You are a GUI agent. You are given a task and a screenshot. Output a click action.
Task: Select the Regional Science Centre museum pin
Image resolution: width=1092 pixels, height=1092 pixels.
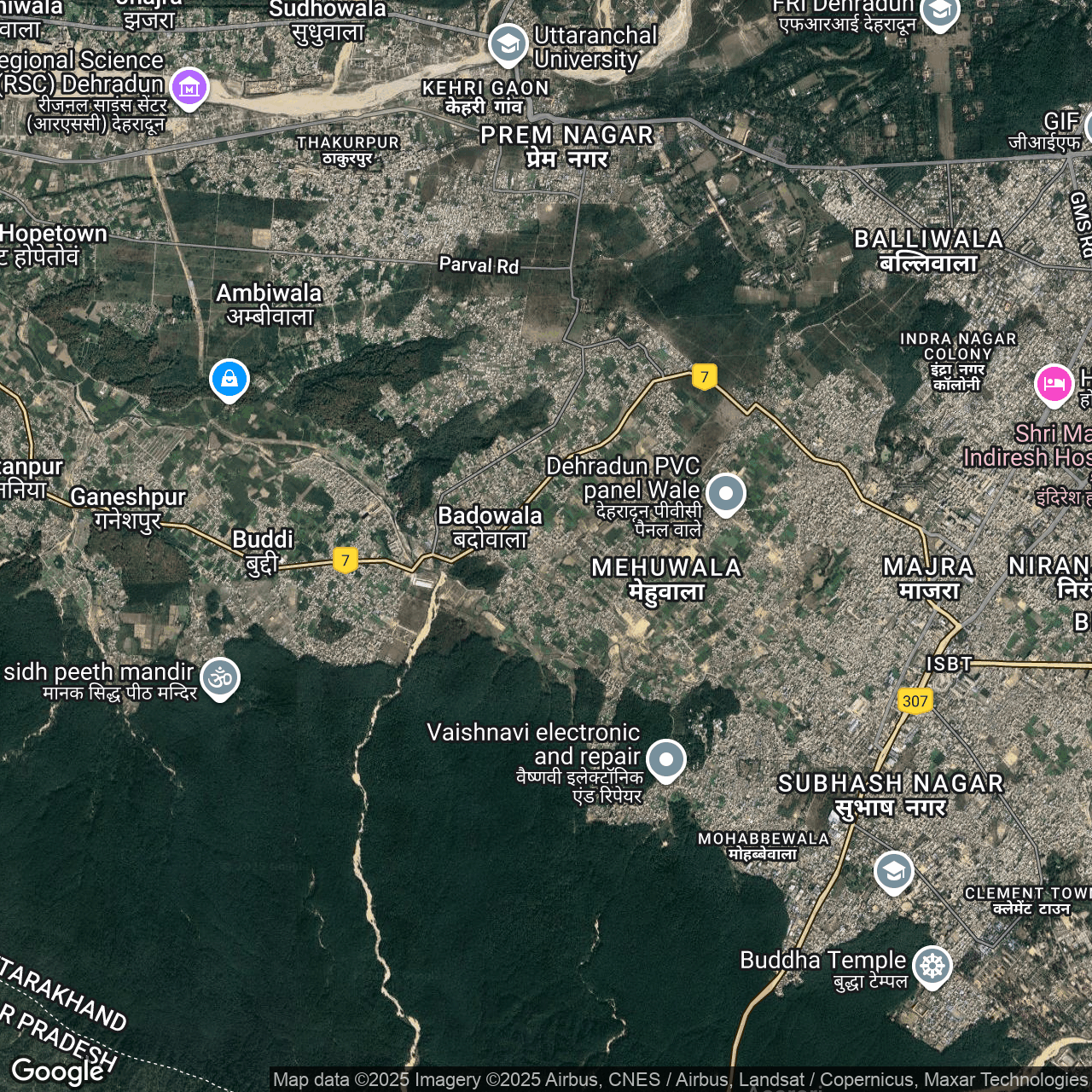(x=189, y=87)
